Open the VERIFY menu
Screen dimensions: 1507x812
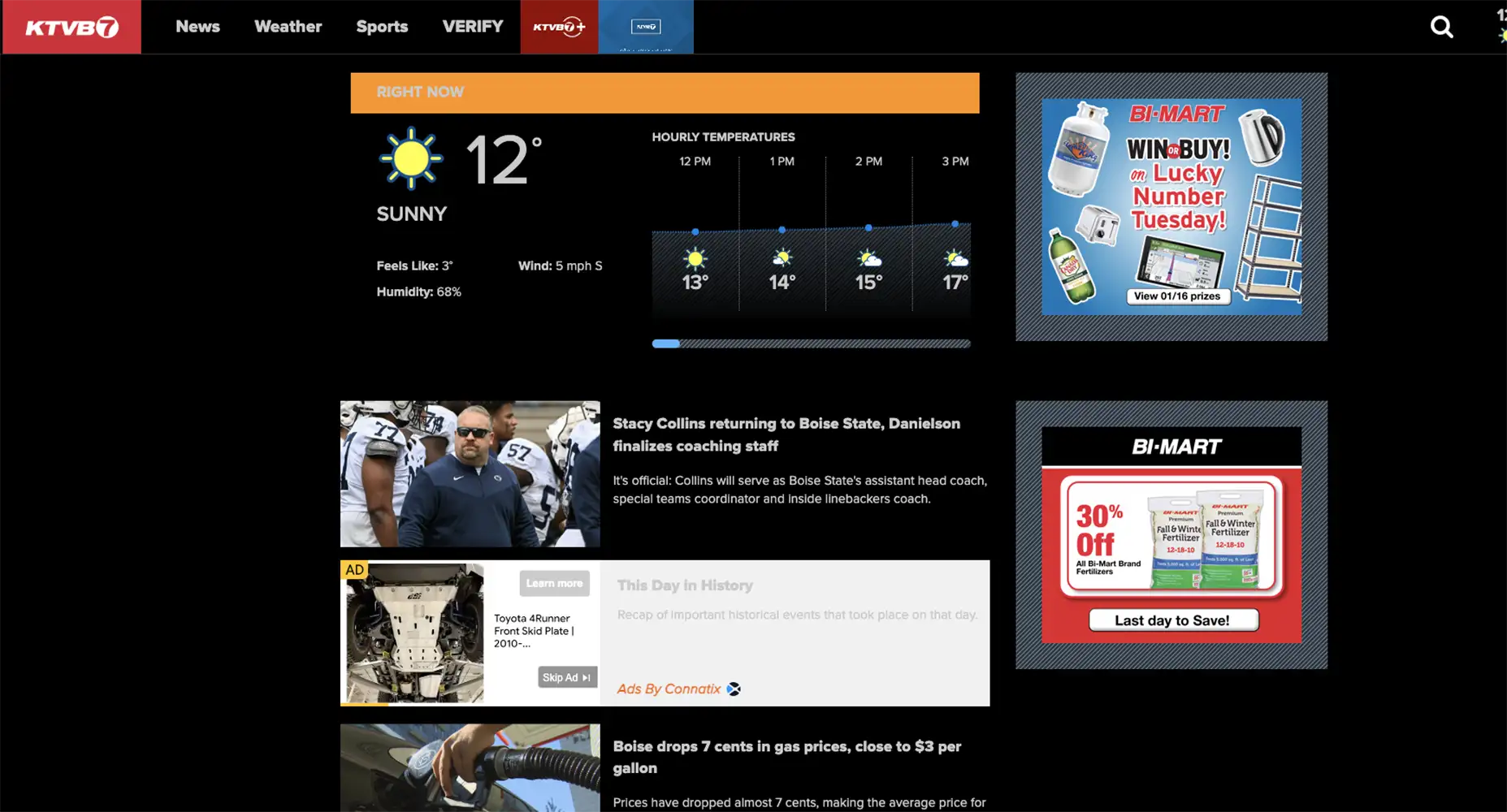[x=473, y=27]
